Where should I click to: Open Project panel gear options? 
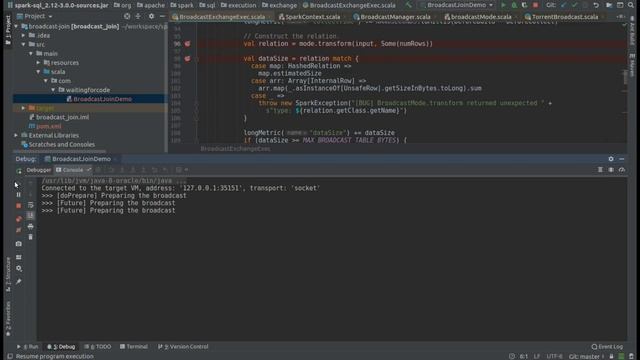point(151,16)
